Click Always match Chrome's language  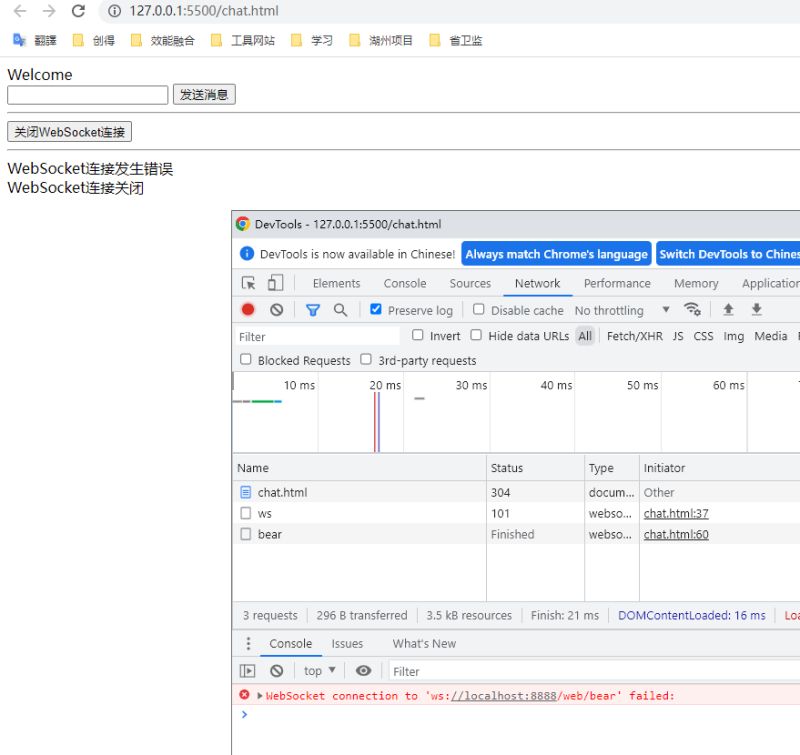click(x=556, y=254)
